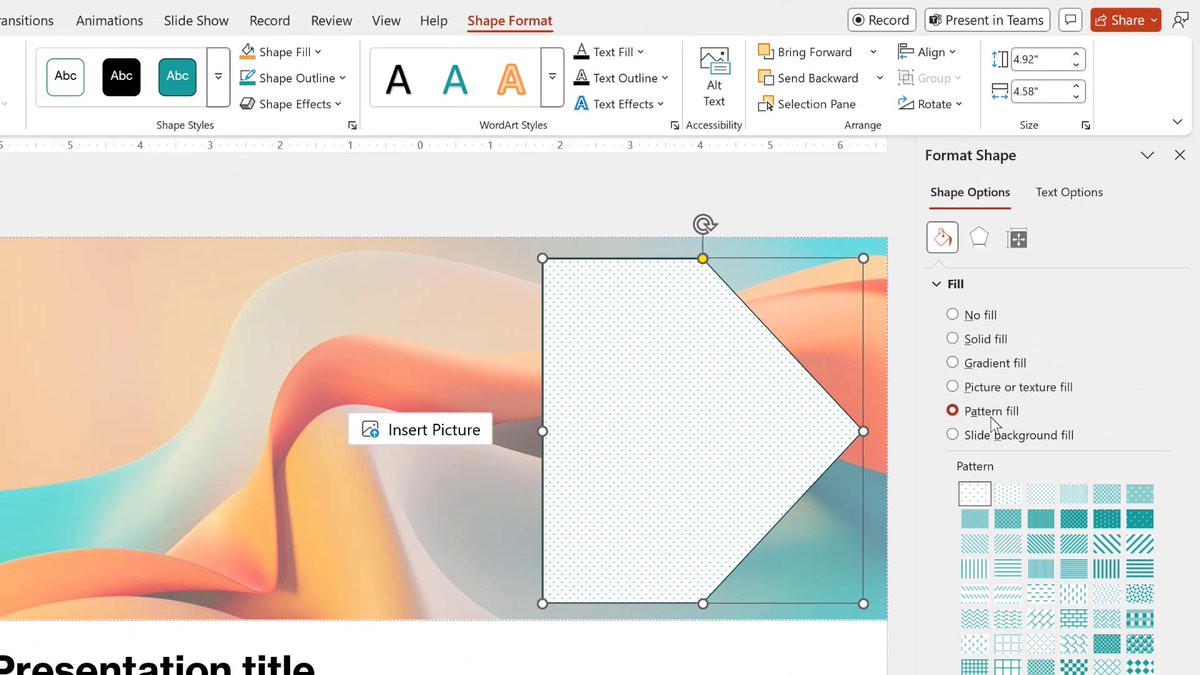Open the Selection Pane
Screen dimensions: 1200x675
807,104
